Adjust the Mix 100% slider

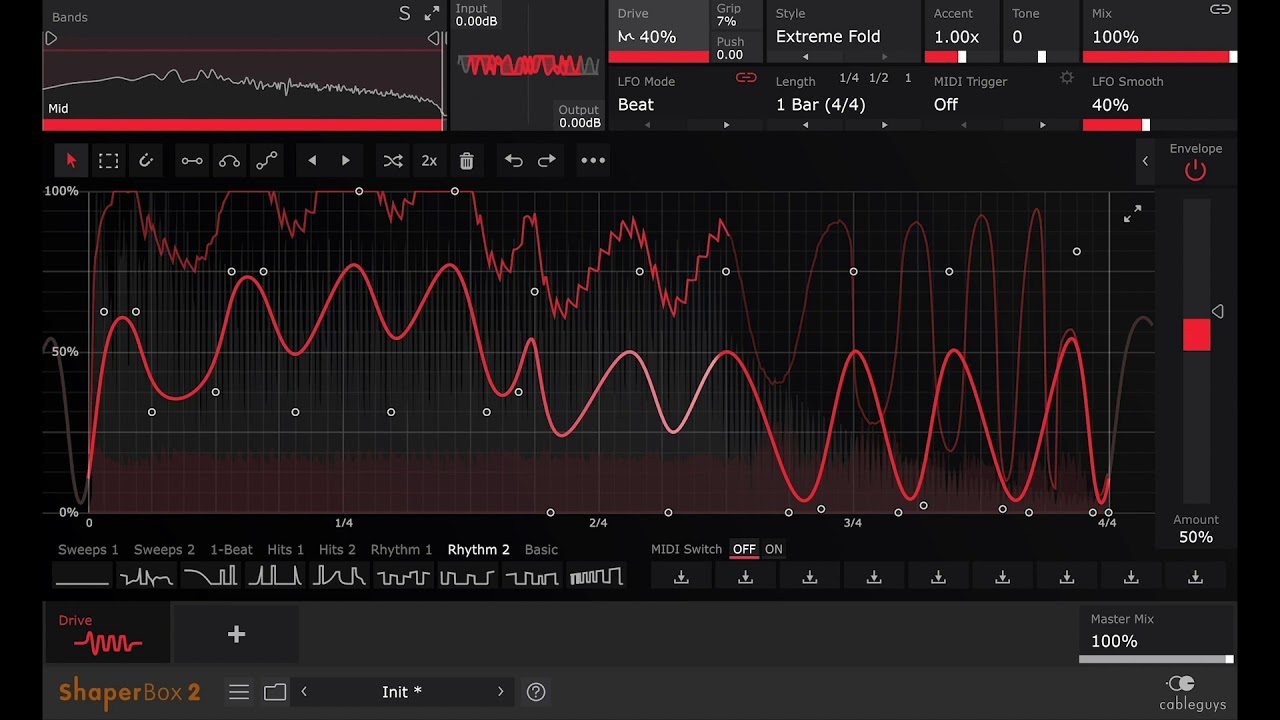point(1160,57)
